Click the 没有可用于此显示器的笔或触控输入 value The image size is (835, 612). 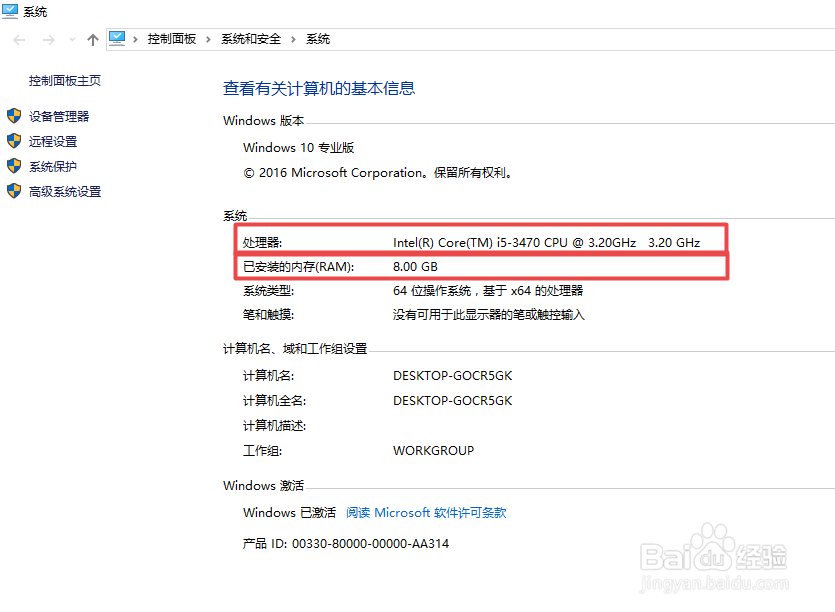point(489,315)
